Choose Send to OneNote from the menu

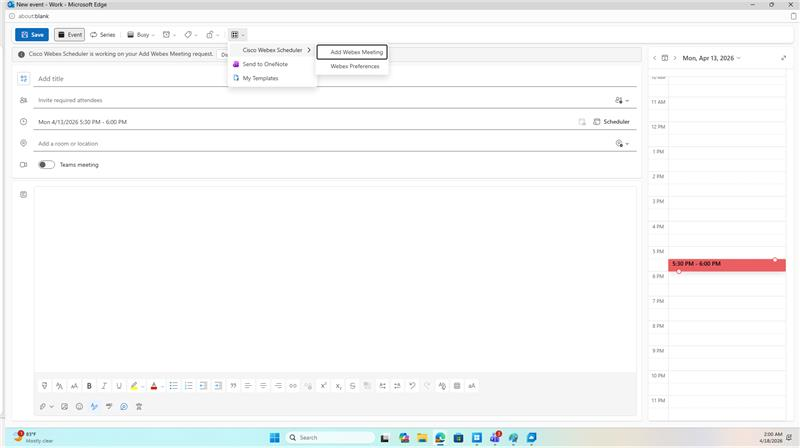point(272,64)
